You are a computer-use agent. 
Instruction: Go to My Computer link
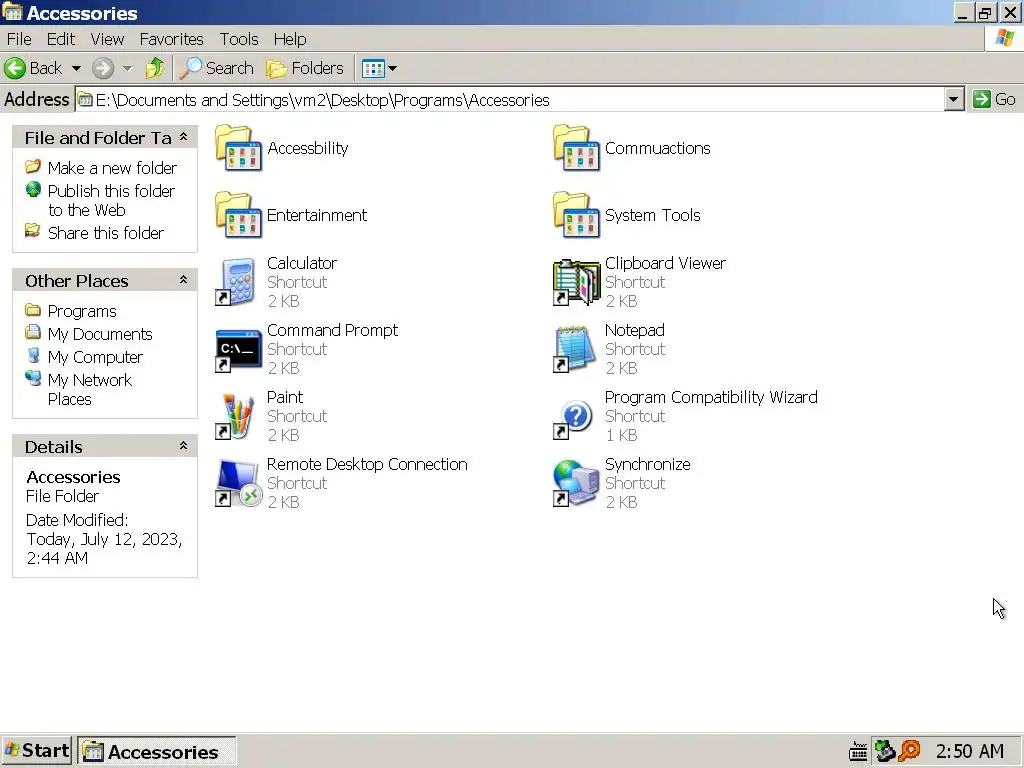click(x=95, y=357)
